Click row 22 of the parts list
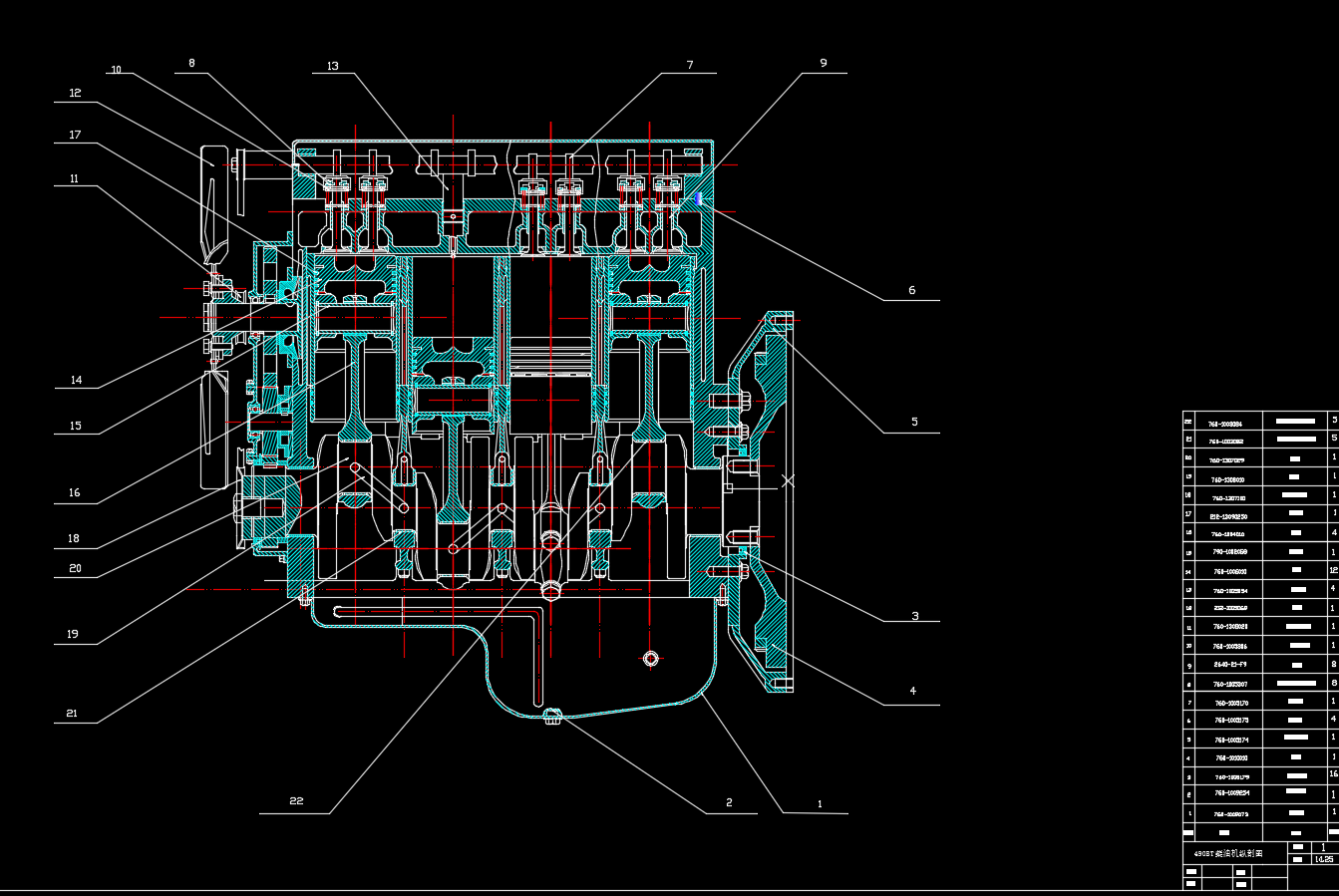This screenshot has height=896, width=1339. [1256, 423]
